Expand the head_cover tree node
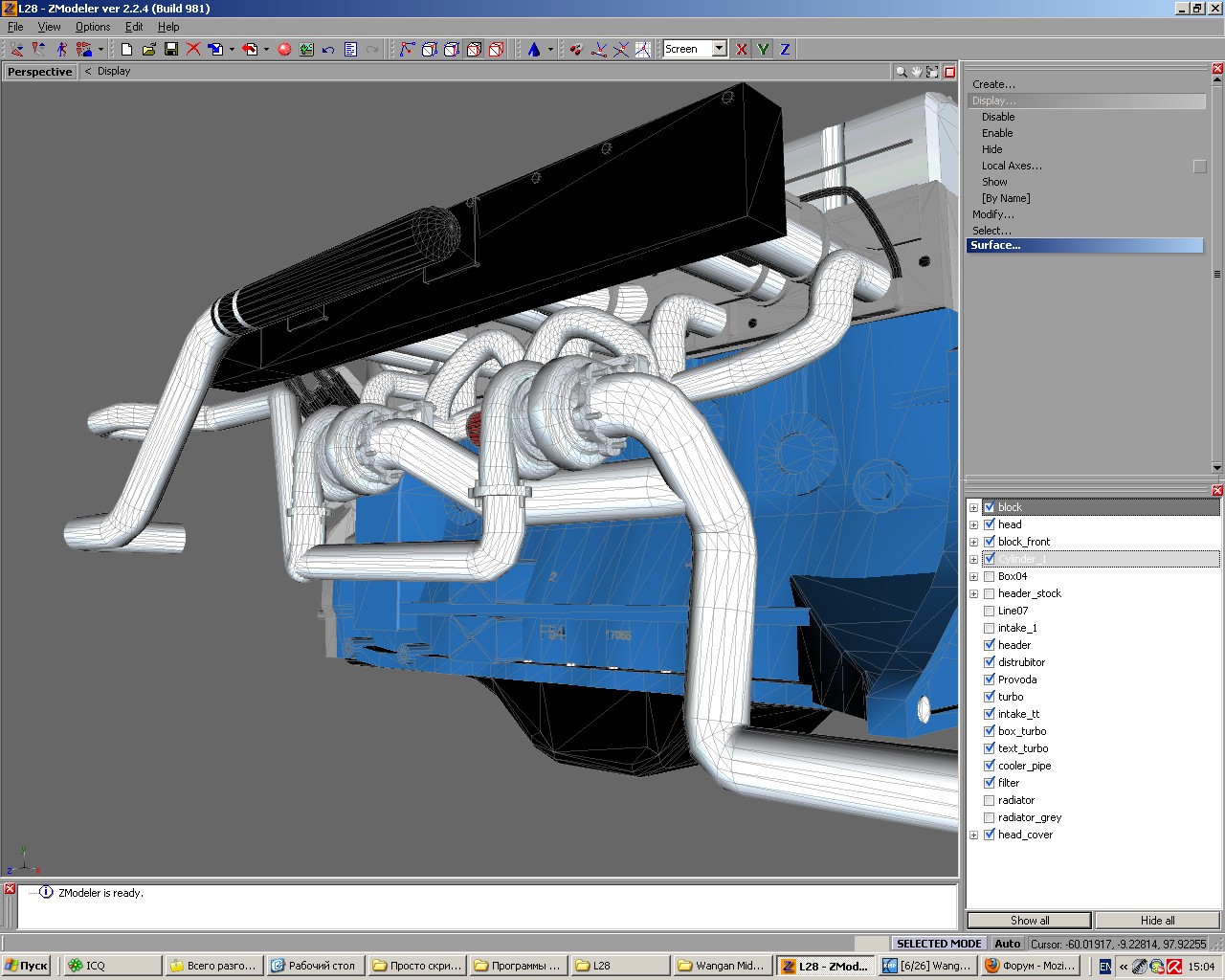 [973, 835]
